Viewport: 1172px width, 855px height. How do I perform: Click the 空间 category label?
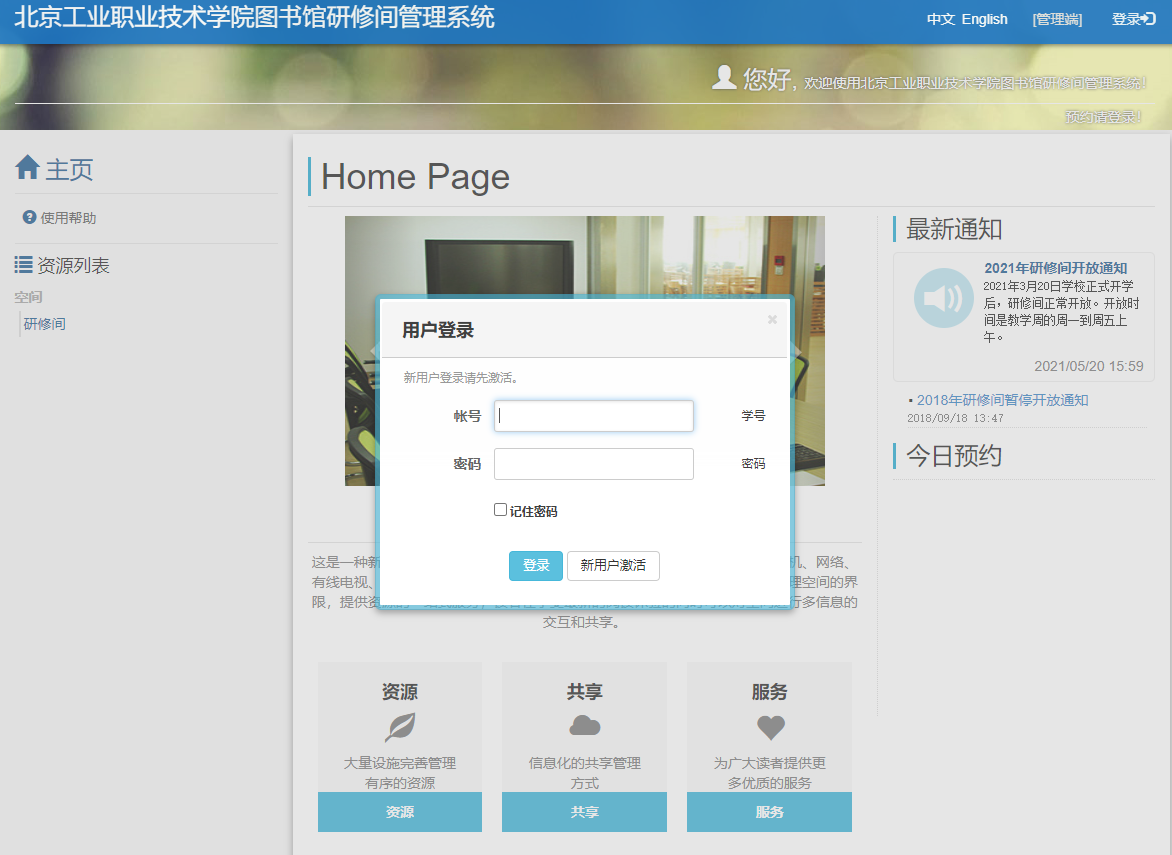28,297
